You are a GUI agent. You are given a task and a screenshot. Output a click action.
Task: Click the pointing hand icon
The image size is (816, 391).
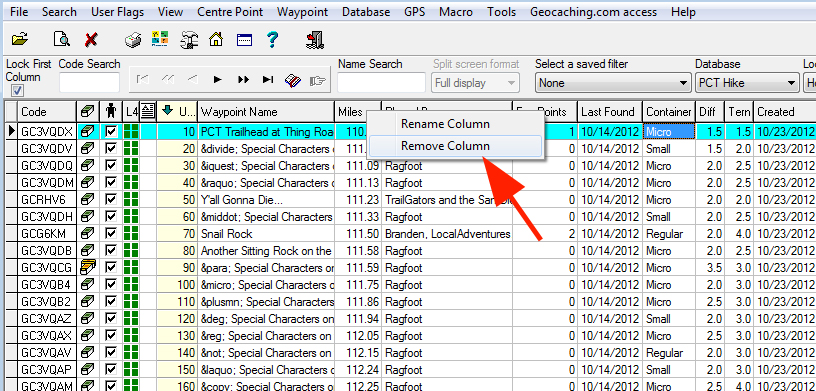(317, 81)
